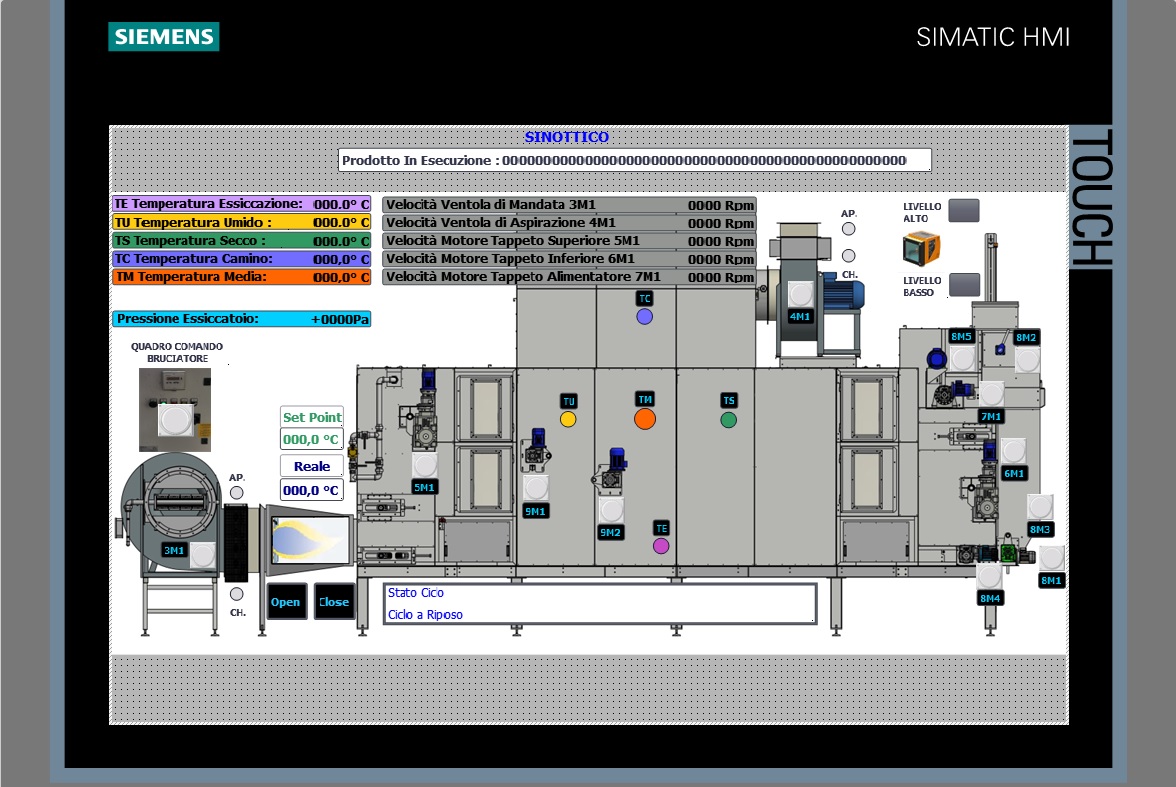Click the round pushbutton above the 8M4 label
The image size is (1176, 787).
pyautogui.click(x=989, y=575)
